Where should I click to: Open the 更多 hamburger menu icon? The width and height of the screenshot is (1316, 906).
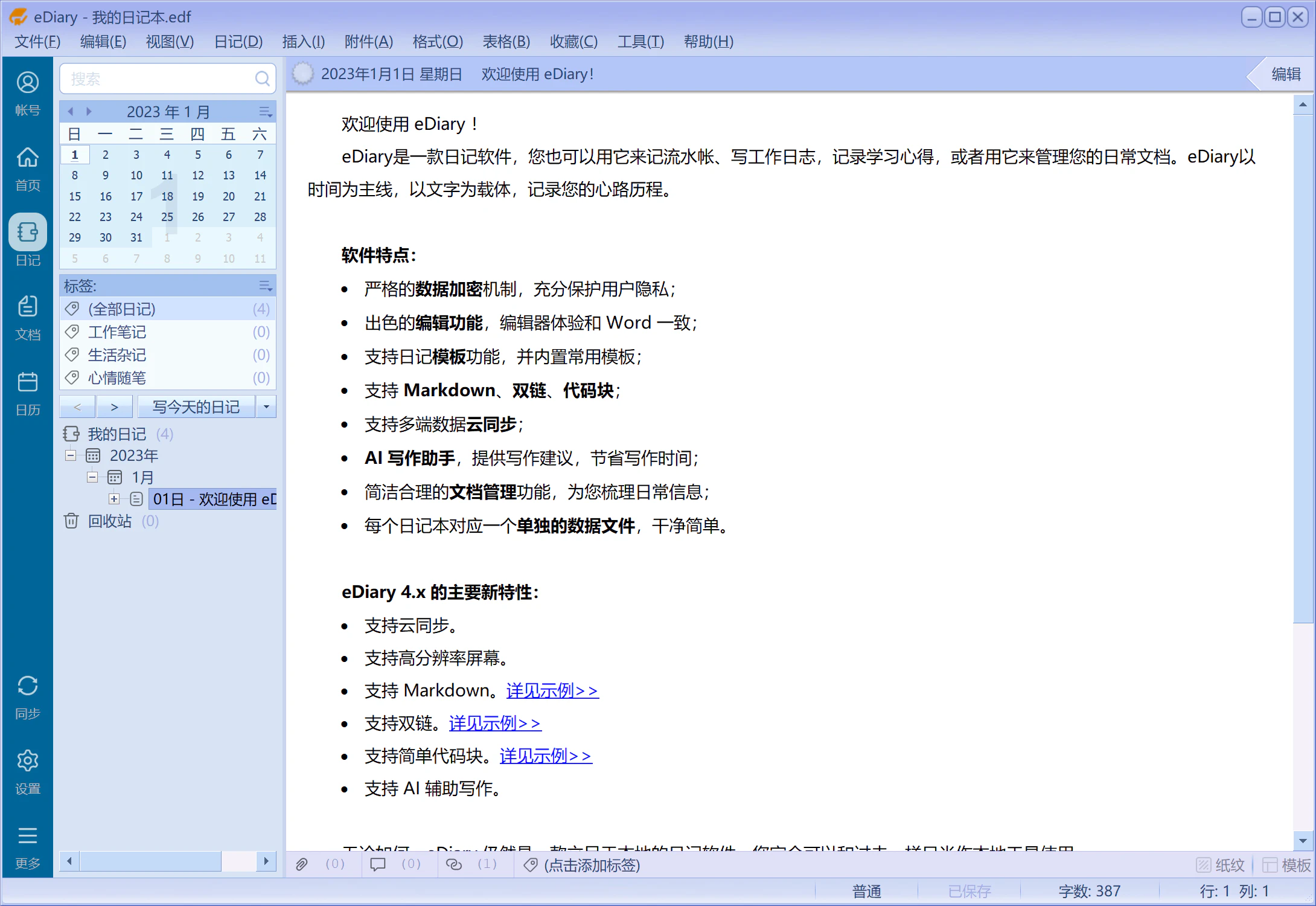click(x=27, y=835)
